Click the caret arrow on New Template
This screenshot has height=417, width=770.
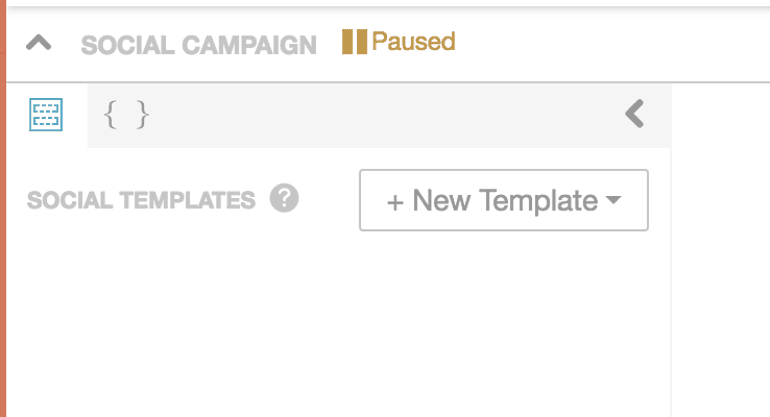pyautogui.click(x=614, y=200)
